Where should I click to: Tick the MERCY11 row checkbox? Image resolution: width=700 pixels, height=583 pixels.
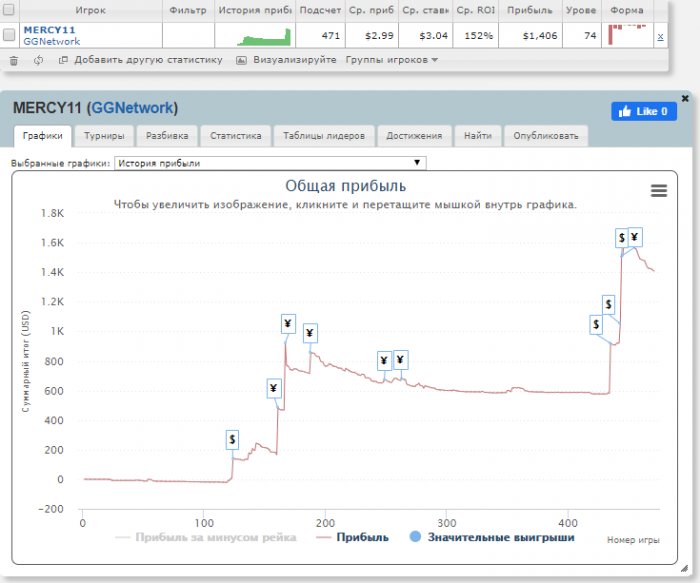click(x=10, y=36)
